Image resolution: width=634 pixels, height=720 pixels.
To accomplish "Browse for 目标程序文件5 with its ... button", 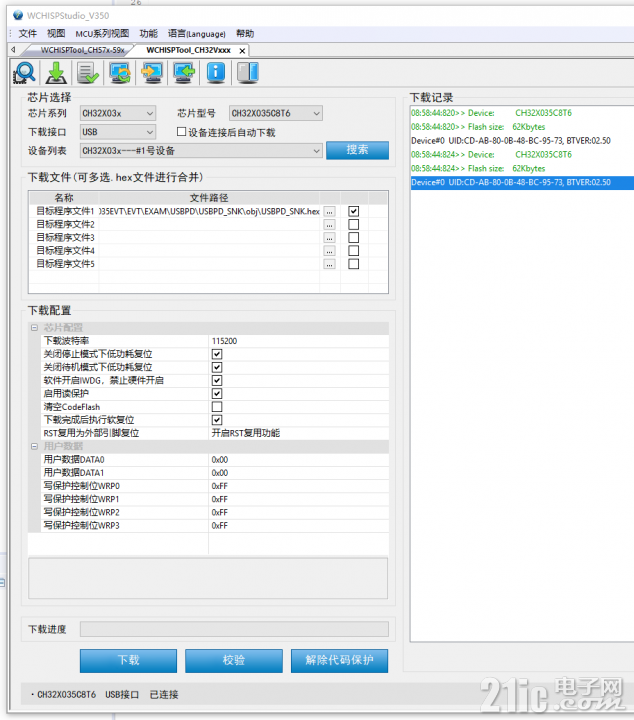I will 330,264.
